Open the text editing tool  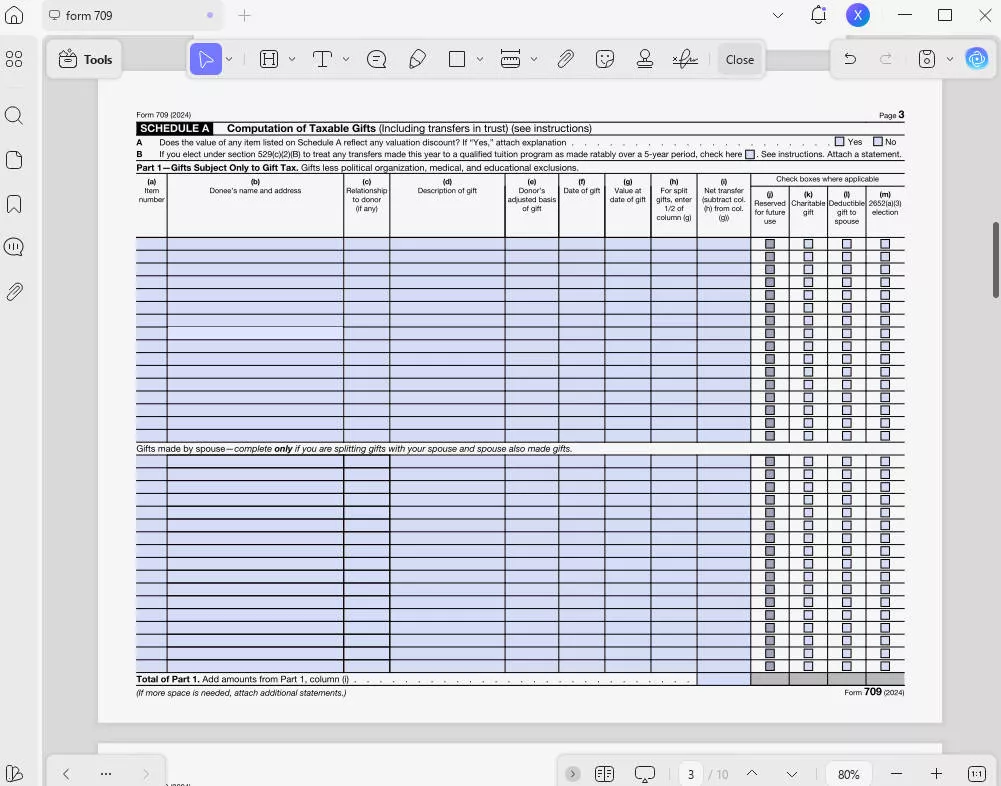click(x=320, y=59)
